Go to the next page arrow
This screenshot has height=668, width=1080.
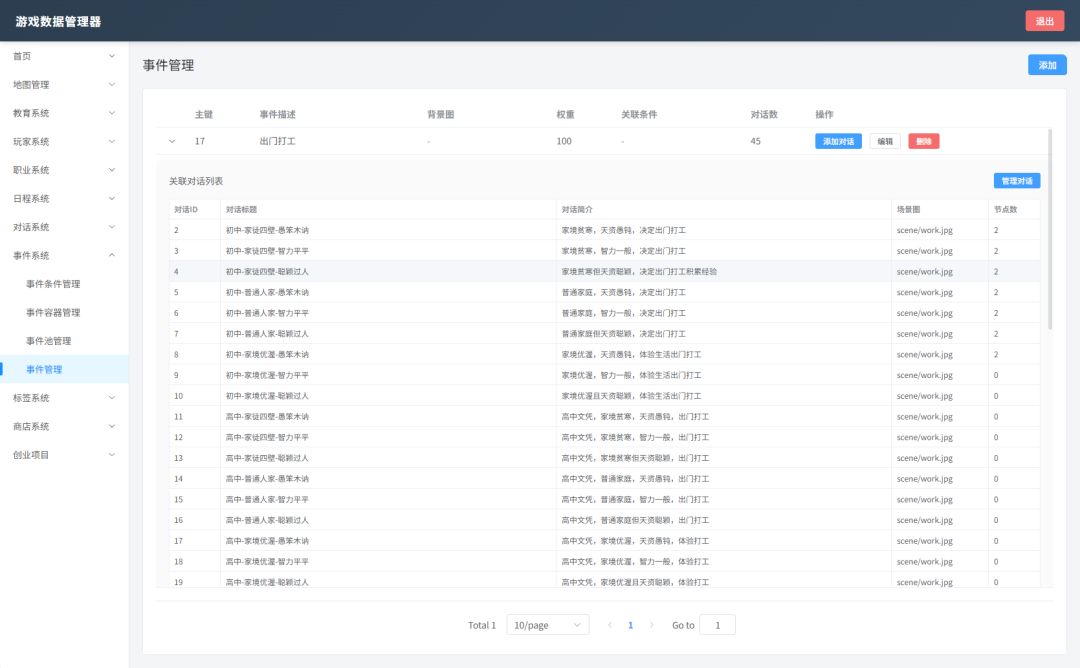point(652,625)
